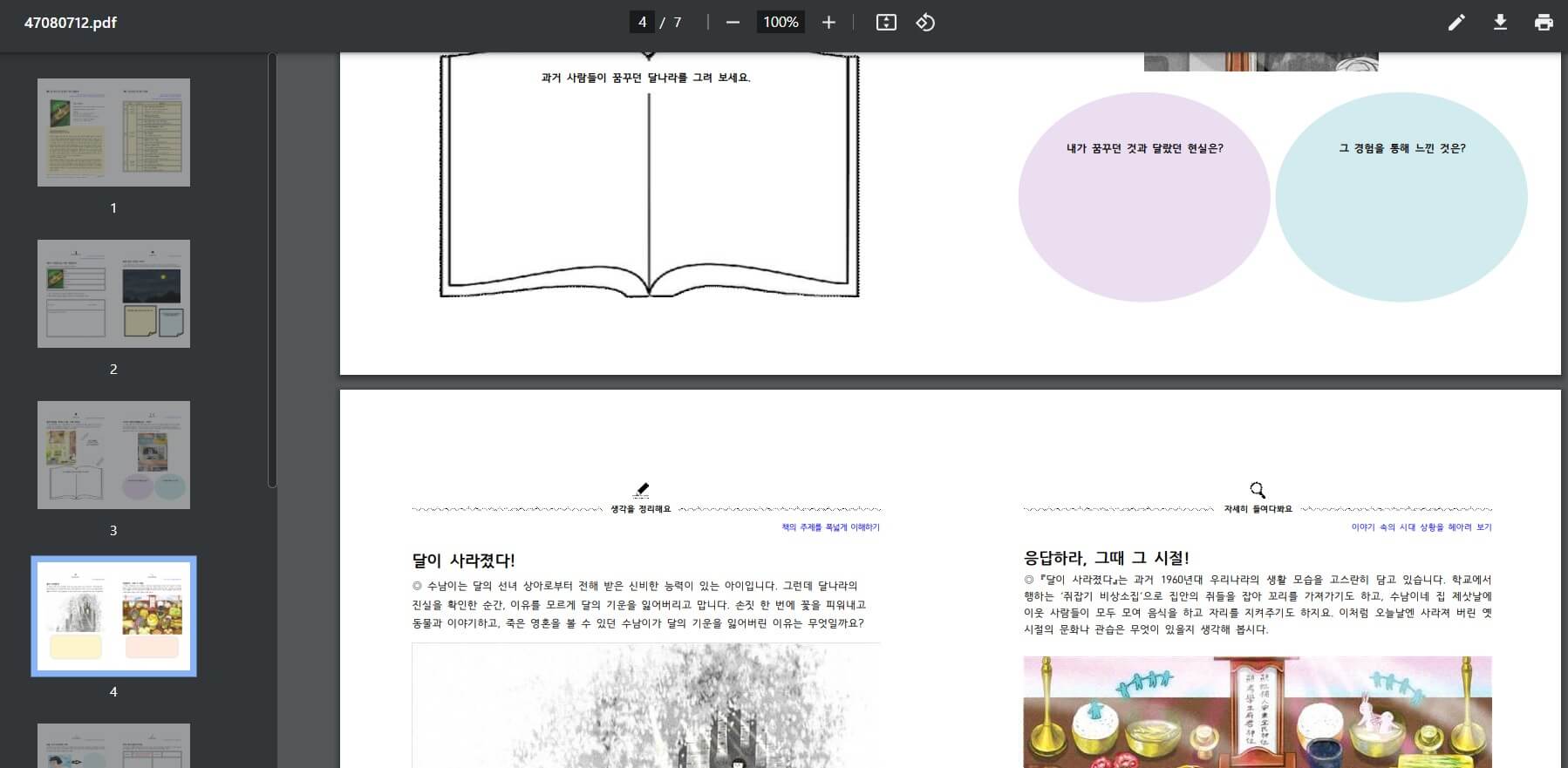The height and width of the screenshot is (768, 1568).
Task: Click the magnifier icon above 자세히 들여다봐요
Action: click(x=1257, y=490)
